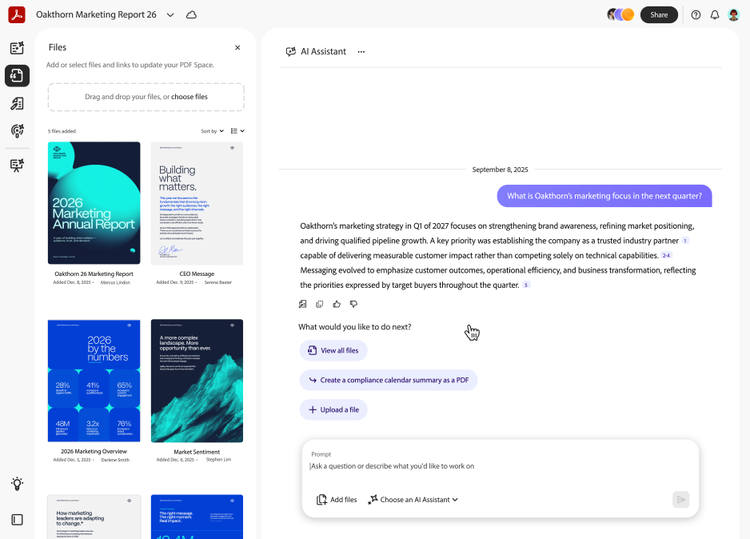750x539 pixels.
Task: Click the lightbulb tips icon
Action: coord(17,484)
